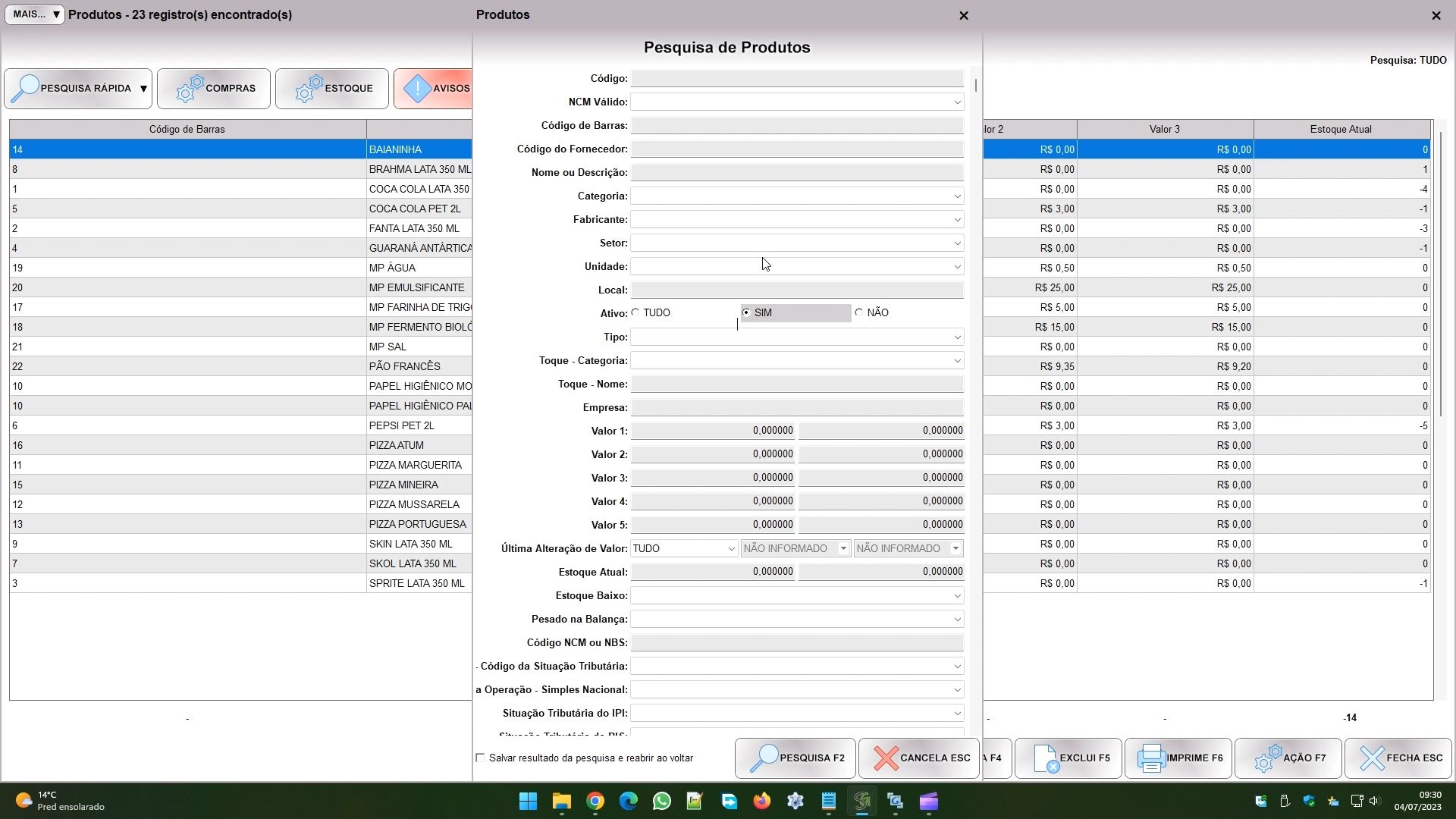
Task: Click the Estoque Atual column header
Action: [x=1341, y=129]
